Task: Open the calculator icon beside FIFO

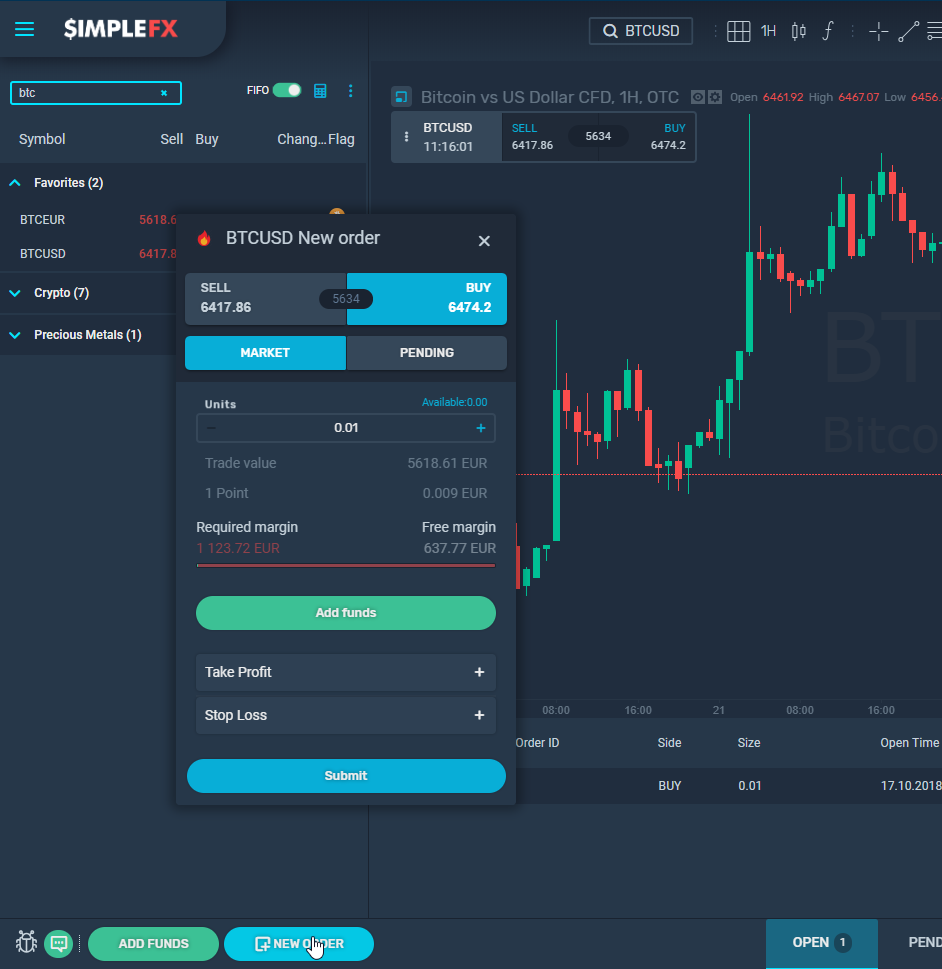Action: click(x=320, y=91)
